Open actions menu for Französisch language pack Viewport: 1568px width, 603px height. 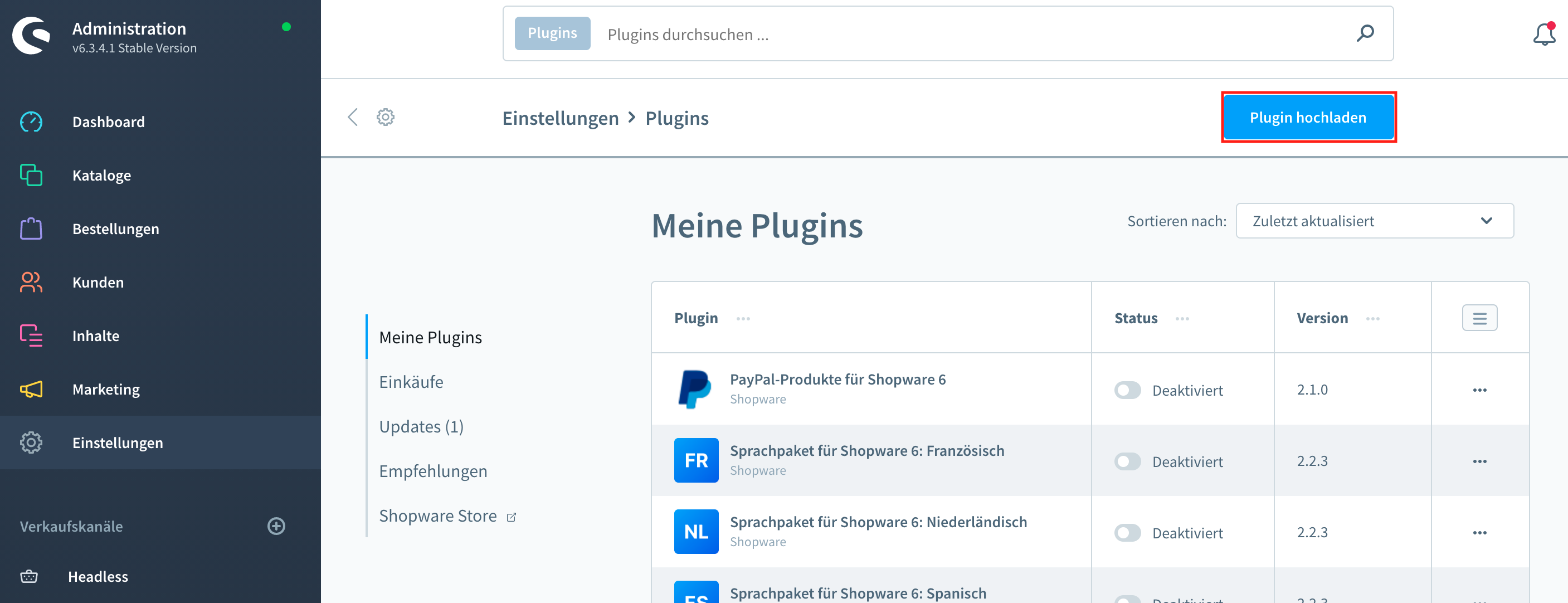click(1480, 461)
